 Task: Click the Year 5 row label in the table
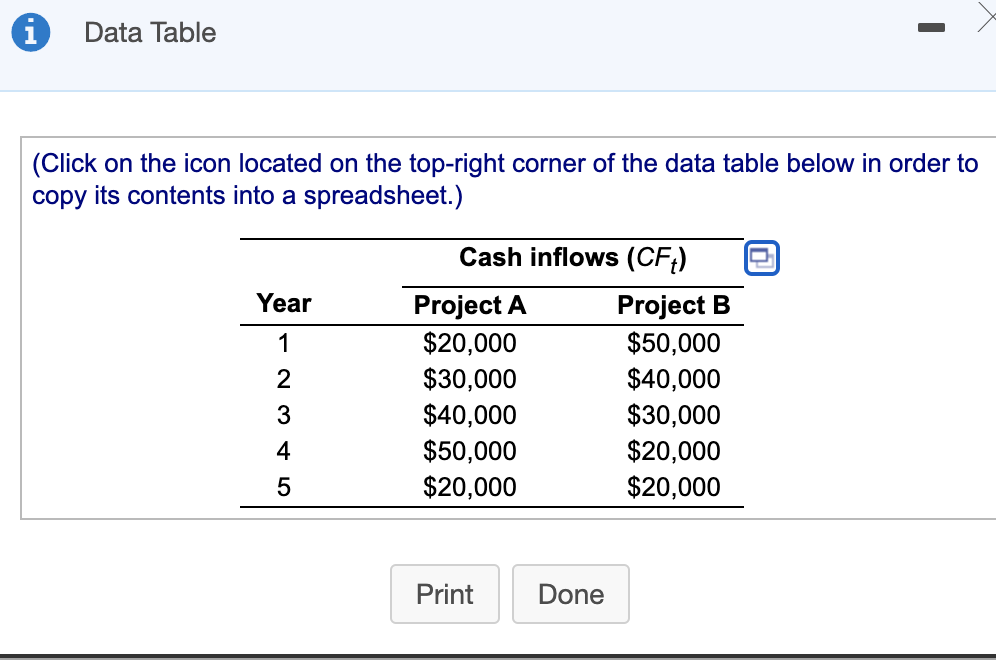[283, 487]
